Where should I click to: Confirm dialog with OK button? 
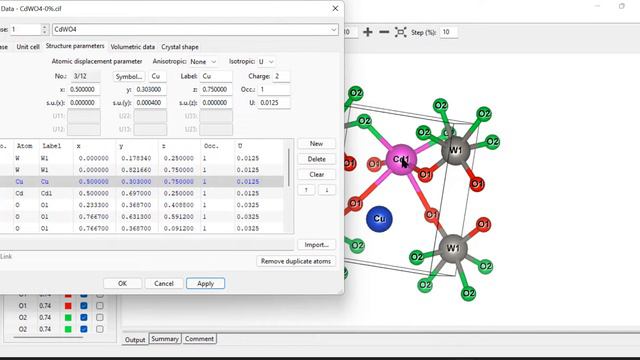(x=122, y=283)
